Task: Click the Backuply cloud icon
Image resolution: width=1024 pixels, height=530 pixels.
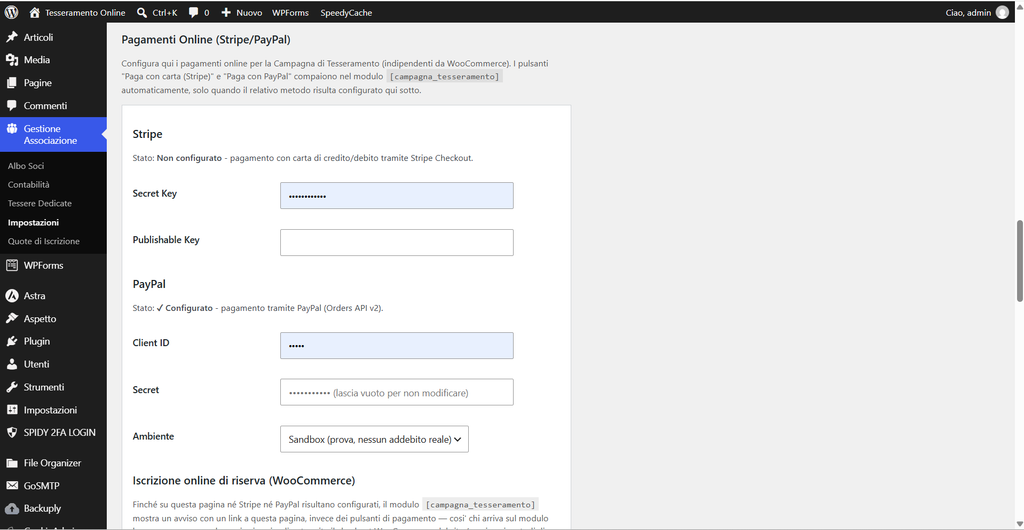Action: pyautogui.click(x=12, y=508)
